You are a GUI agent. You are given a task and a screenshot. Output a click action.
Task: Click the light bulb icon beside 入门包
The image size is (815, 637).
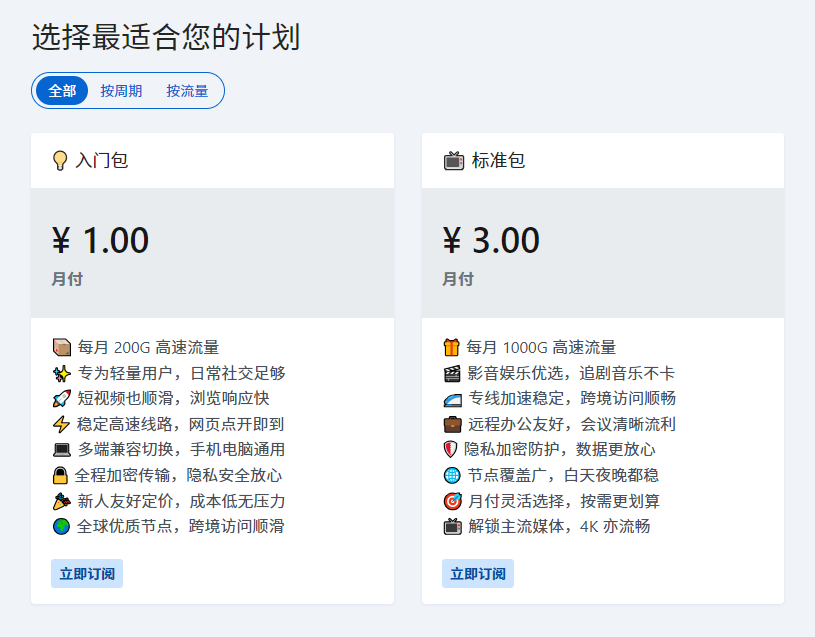pyautogui.click(x=60, y=161)
